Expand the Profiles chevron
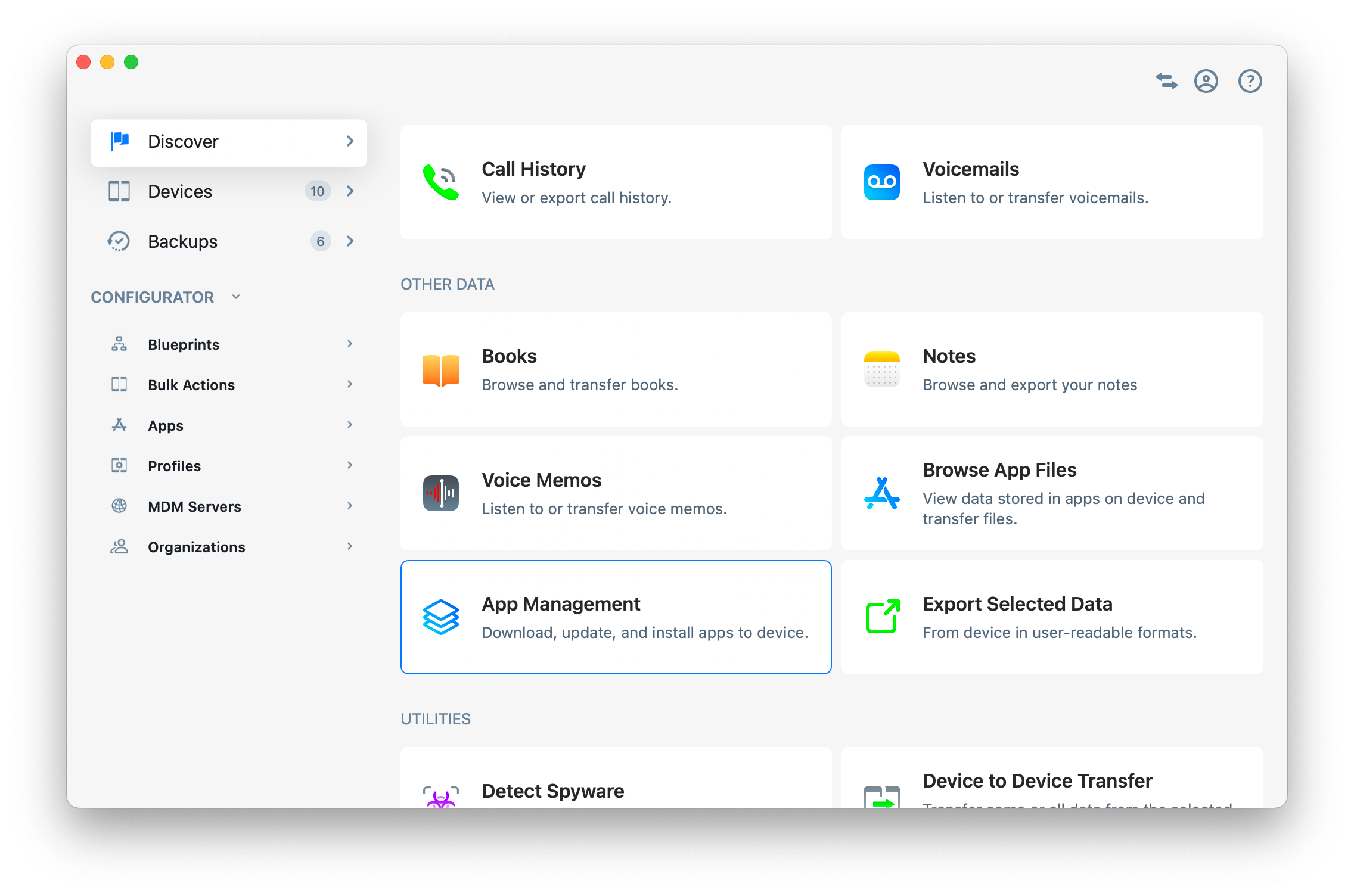This screenshot has height=896, width=1354. pyautogui.click(x=350, y=465)
